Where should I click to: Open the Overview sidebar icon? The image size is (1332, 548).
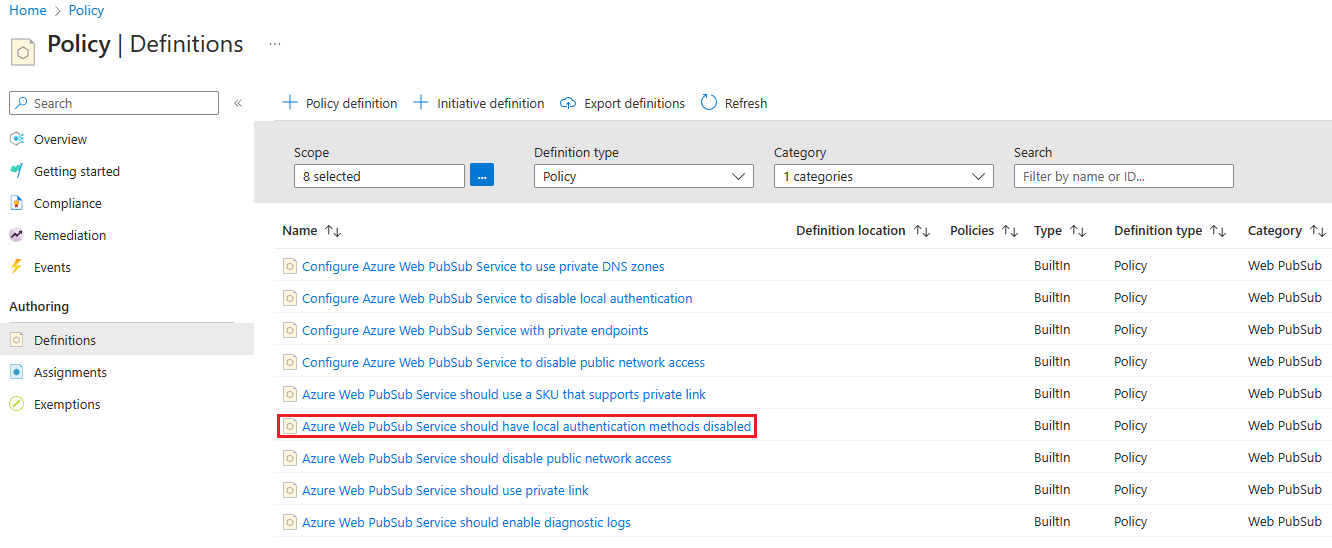tap(16, 139)
